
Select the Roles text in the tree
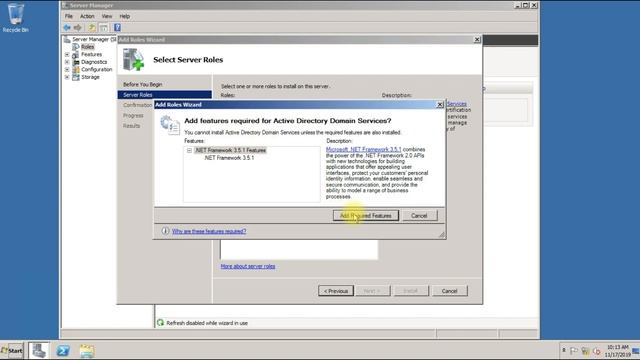point(87,47)
